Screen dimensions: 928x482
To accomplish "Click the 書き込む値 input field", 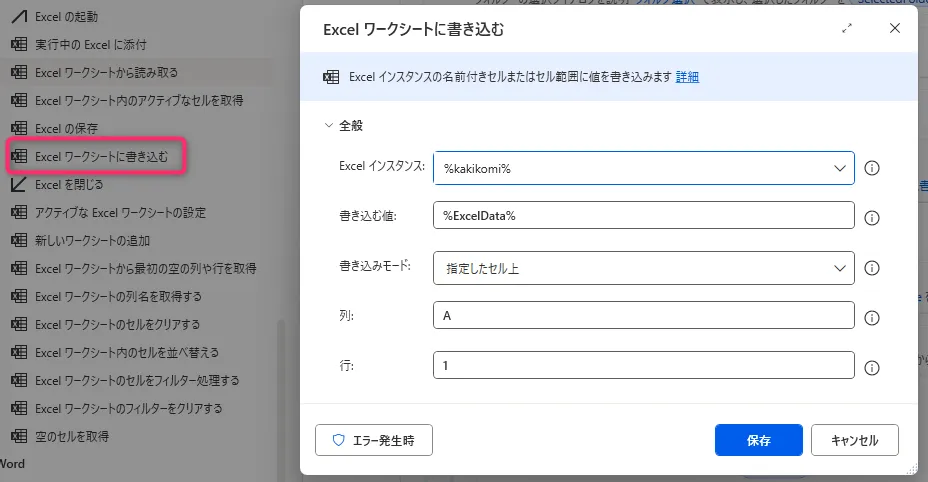I will pyautogui.click(x=643, y=216).
